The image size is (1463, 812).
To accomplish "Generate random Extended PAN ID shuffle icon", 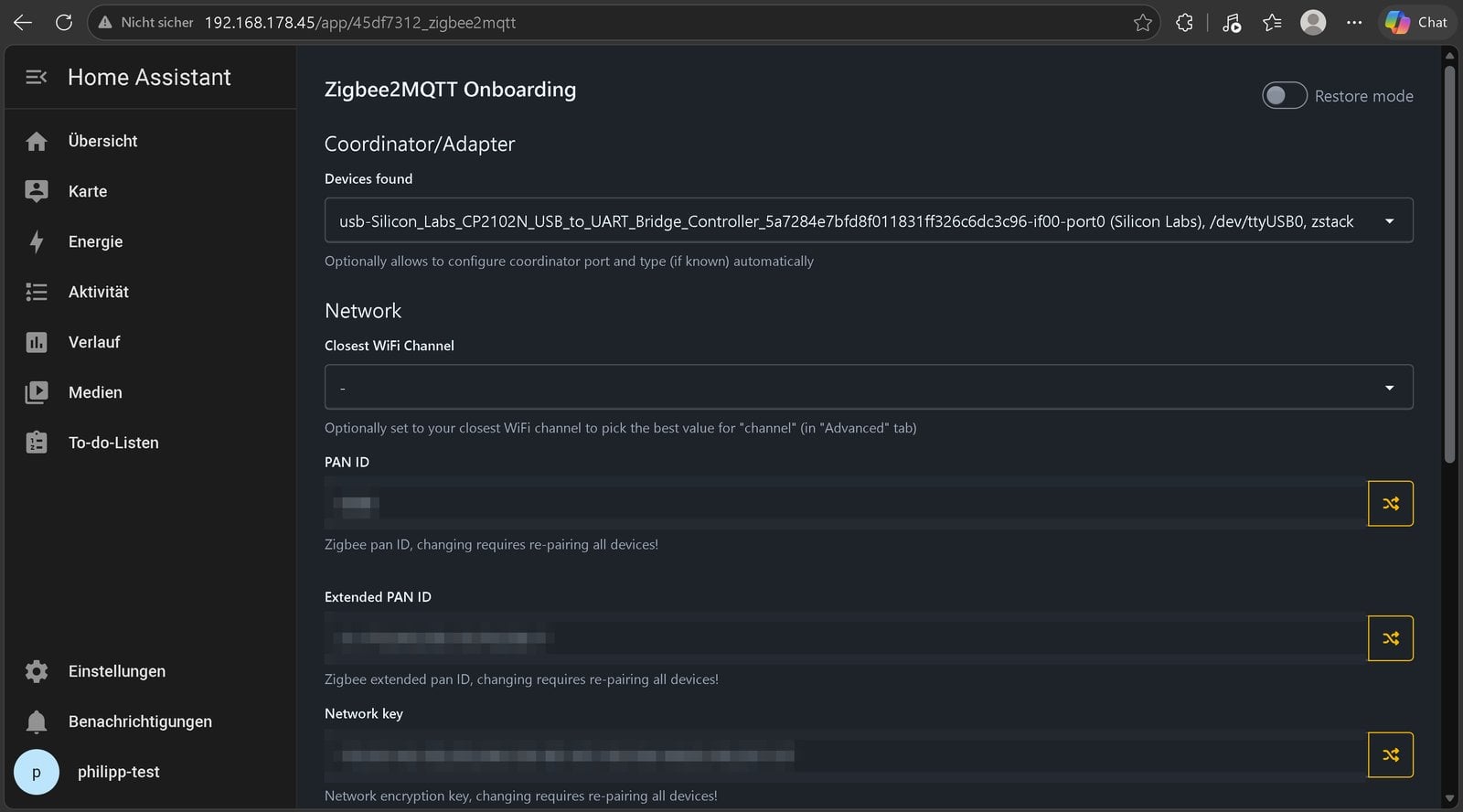I will (x=1390, y=638).
